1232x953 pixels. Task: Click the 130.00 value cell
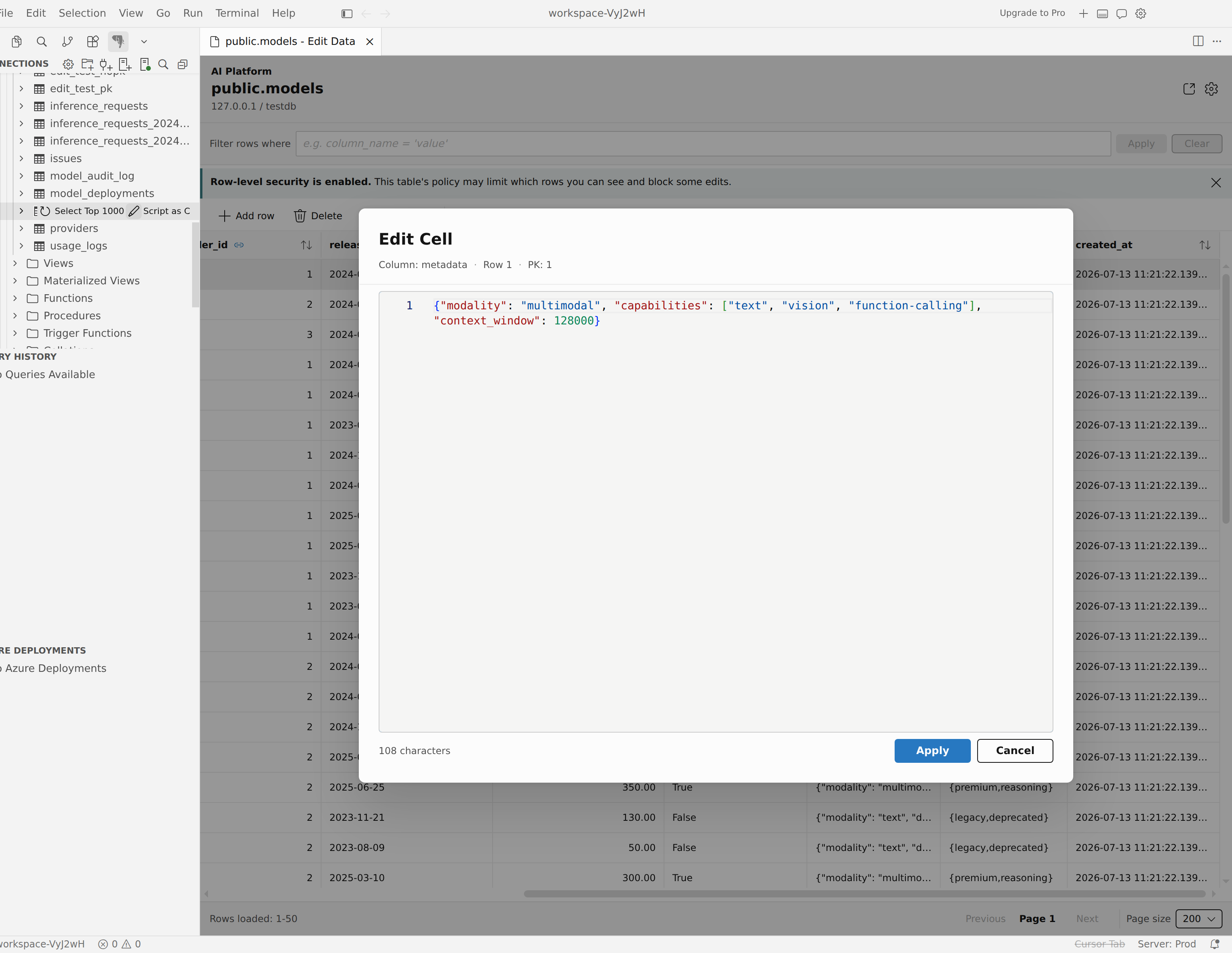pyautogui.click(x=577, y=817)
